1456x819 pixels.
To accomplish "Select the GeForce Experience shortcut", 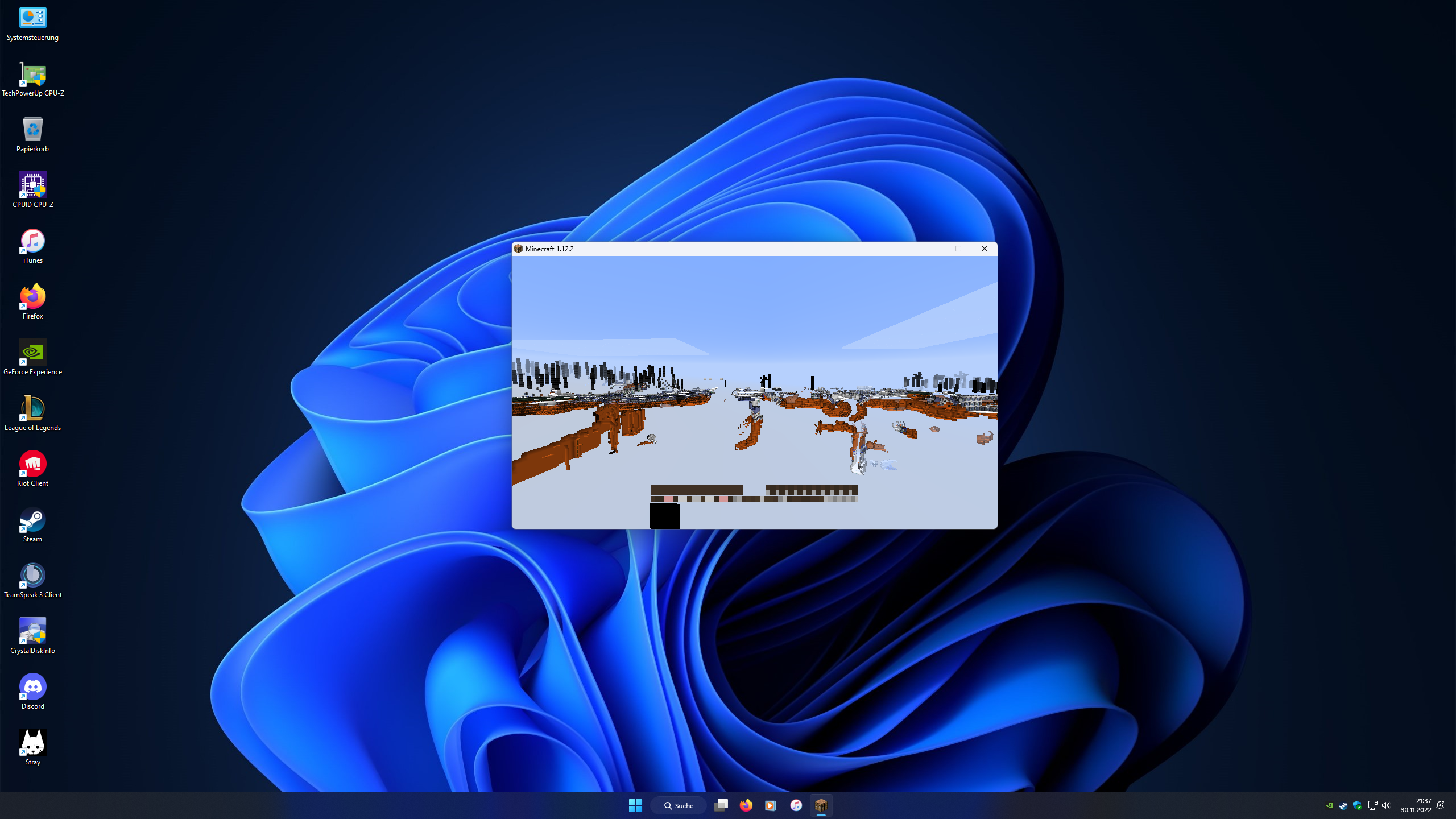I will point(32,353).
